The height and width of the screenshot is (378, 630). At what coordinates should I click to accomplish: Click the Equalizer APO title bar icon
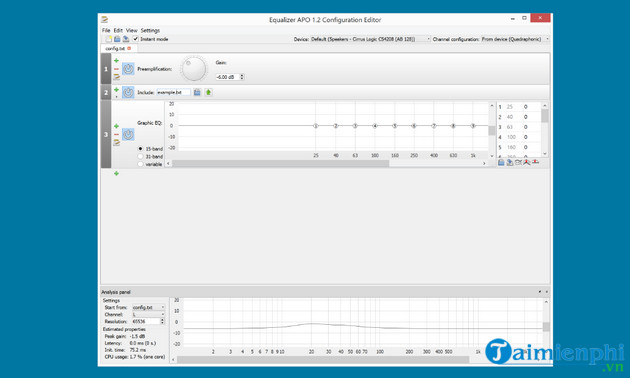point(104,19)
